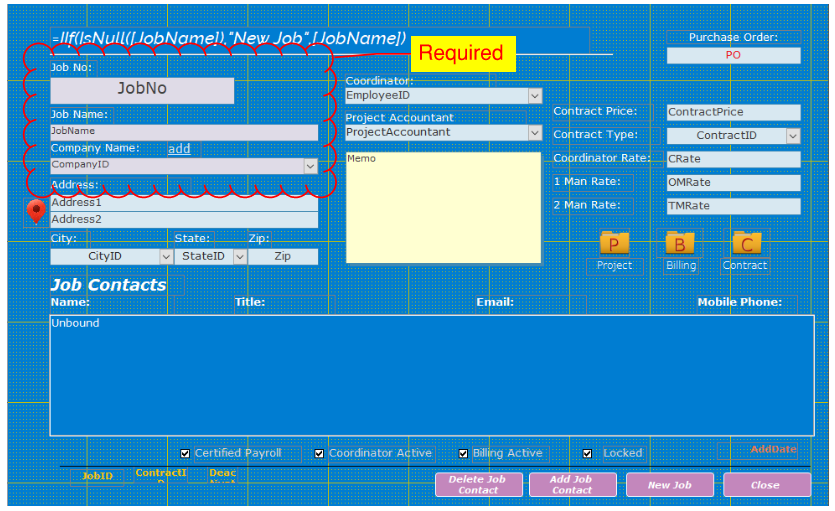Click the Address2 field

tap(184, 219)
